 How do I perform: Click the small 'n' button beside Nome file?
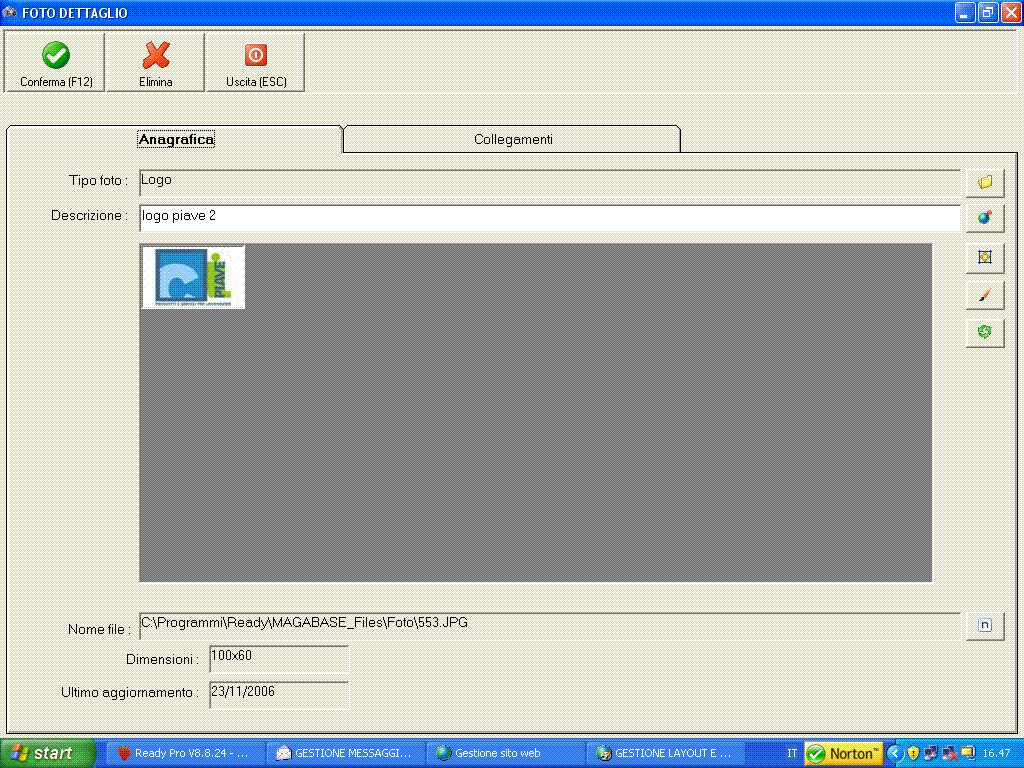(985, 626)
